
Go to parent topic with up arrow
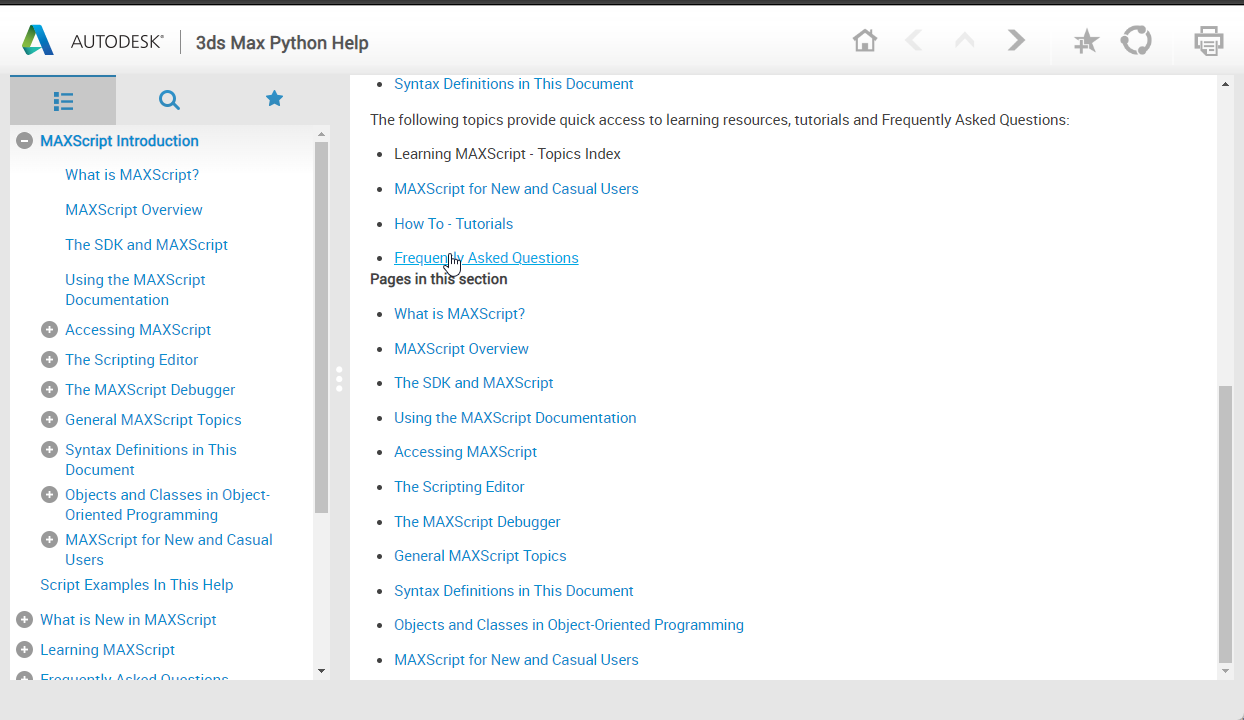point(965,41)
